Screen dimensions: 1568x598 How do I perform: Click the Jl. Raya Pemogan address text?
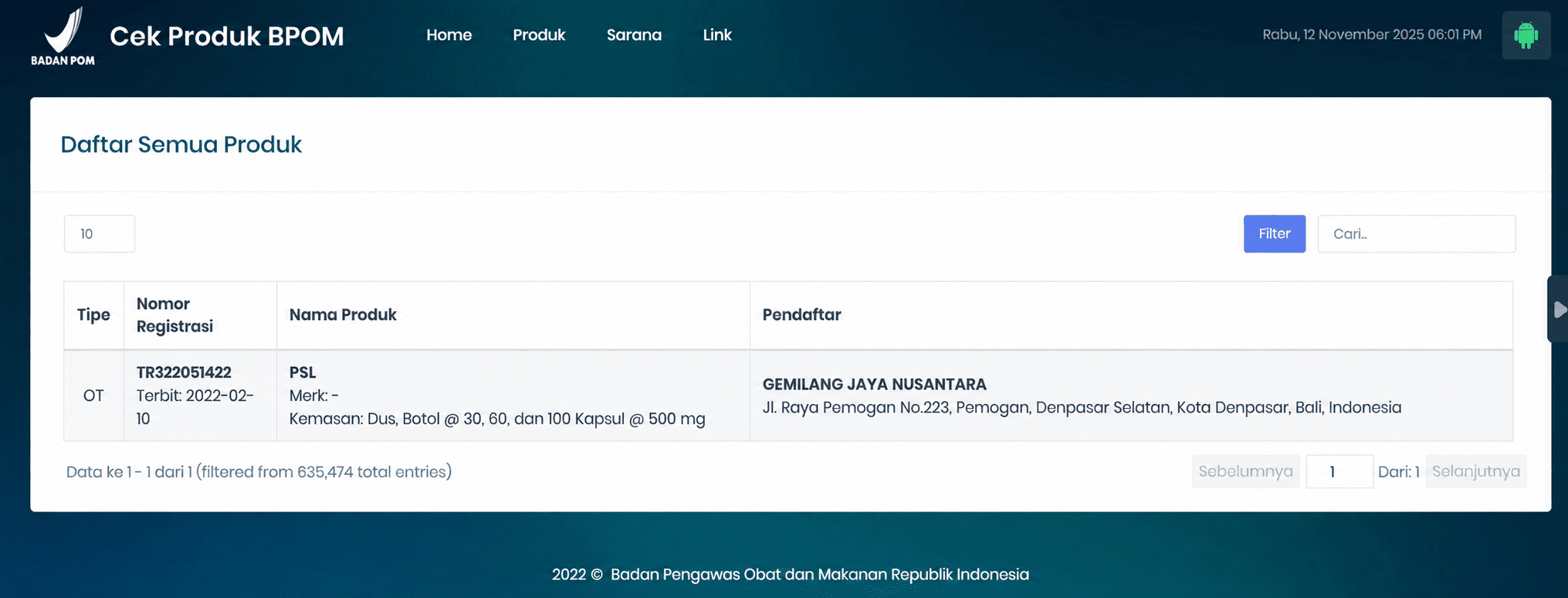1082,407
